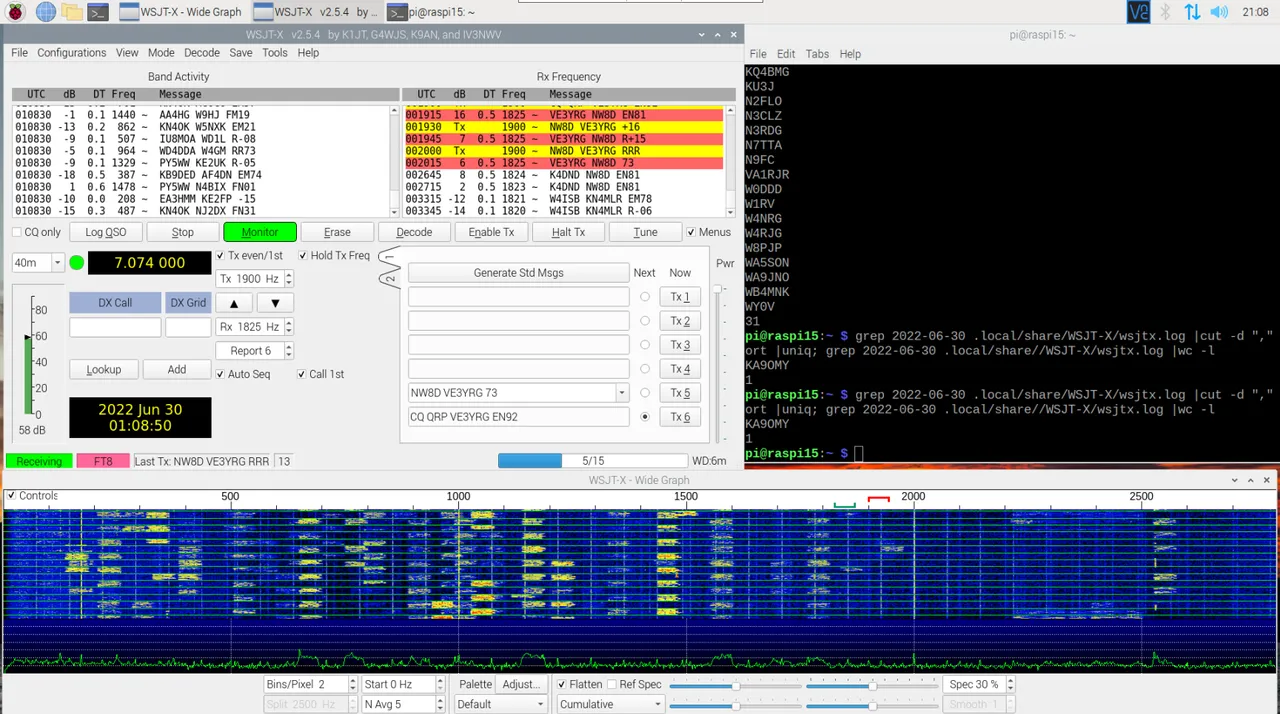Screen dimensions: 1280x714
Task: Click the green tuning status indicator circle
Action: click(x=77, y=263)
